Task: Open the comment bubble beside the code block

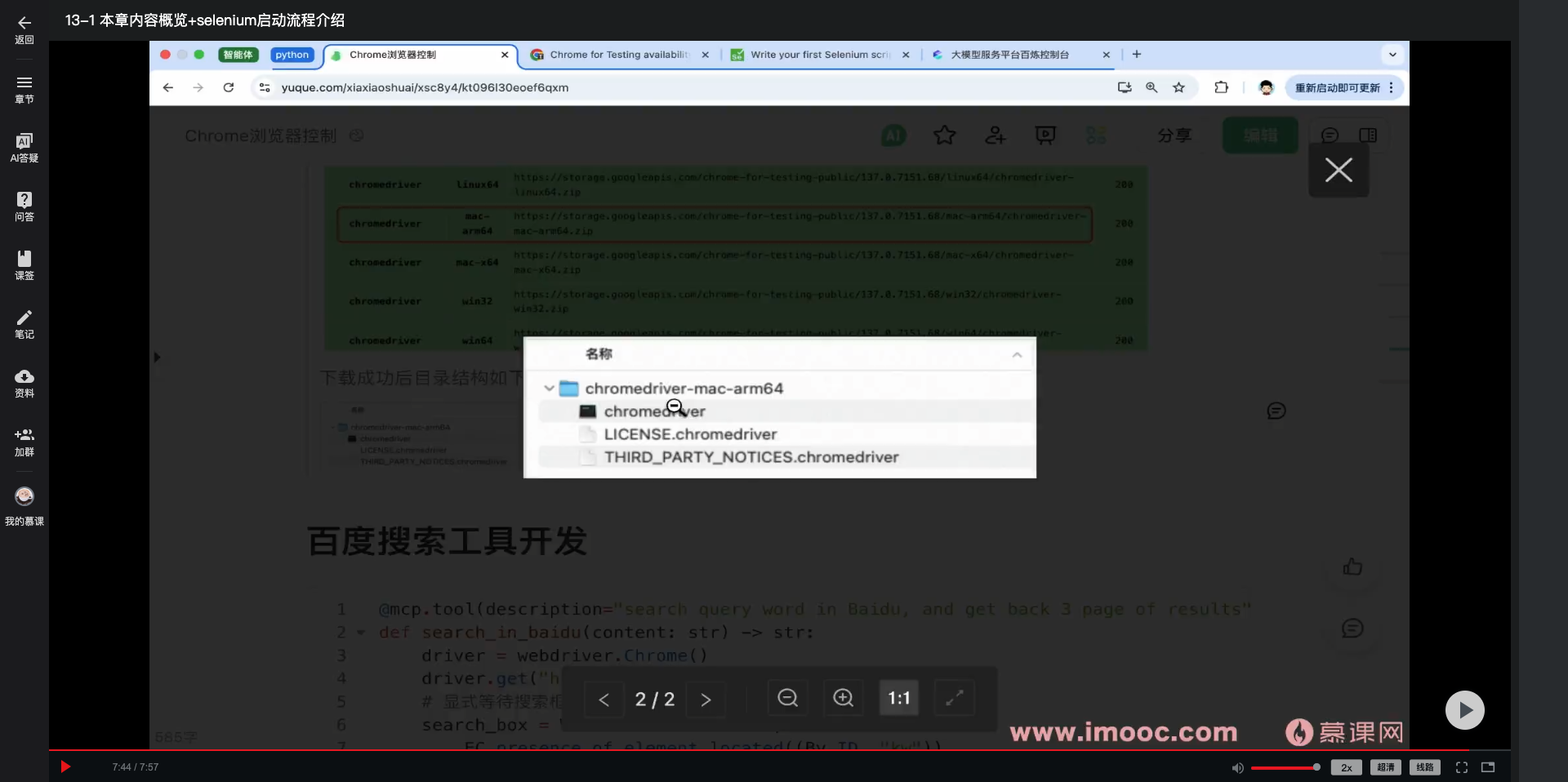Action: (x=1352, y=629)
